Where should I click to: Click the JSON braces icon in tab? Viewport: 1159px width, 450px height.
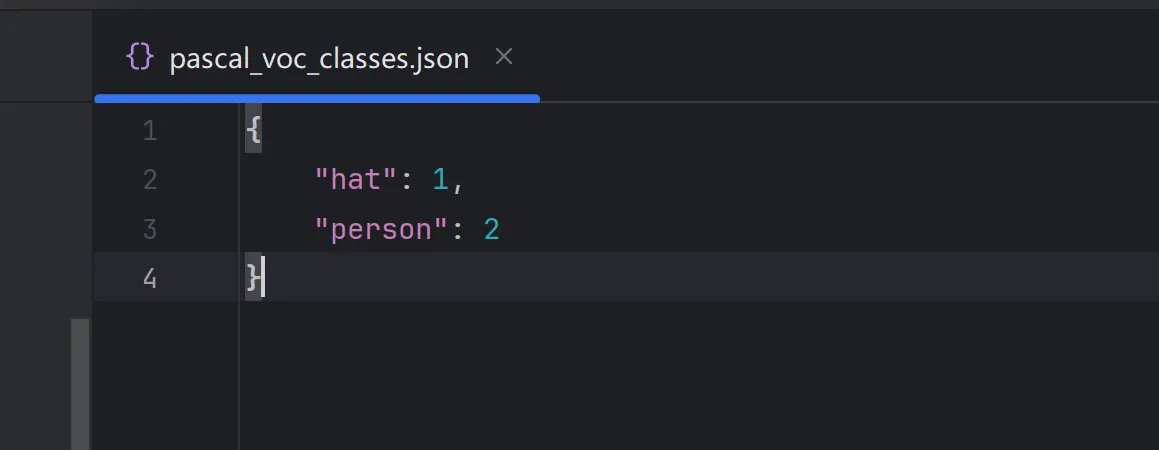click(139, 57)
